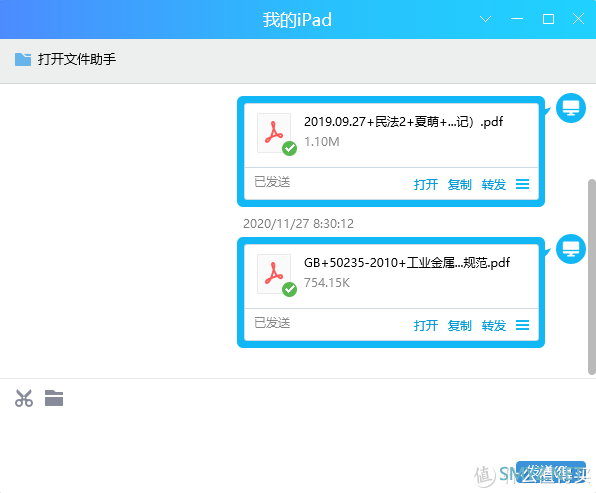Click the green checkmark on GB+50235 PDF
This screenshot has width=596, height=493.
(x=290, y=290)
